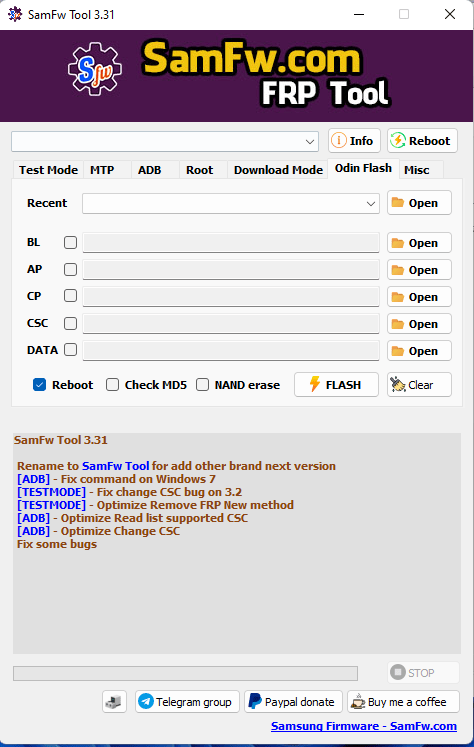
Task: Click the CP file path field
Action: 231,296
